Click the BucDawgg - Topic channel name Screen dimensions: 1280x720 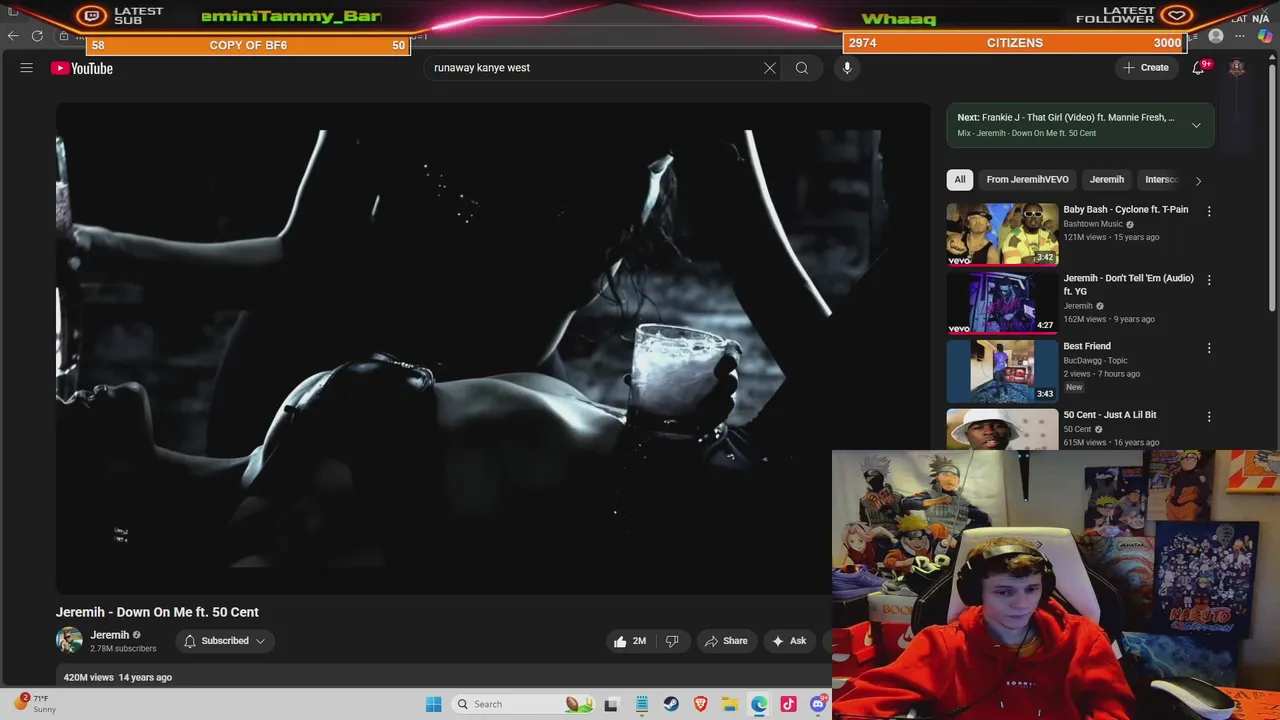[x=1095, y=360]
